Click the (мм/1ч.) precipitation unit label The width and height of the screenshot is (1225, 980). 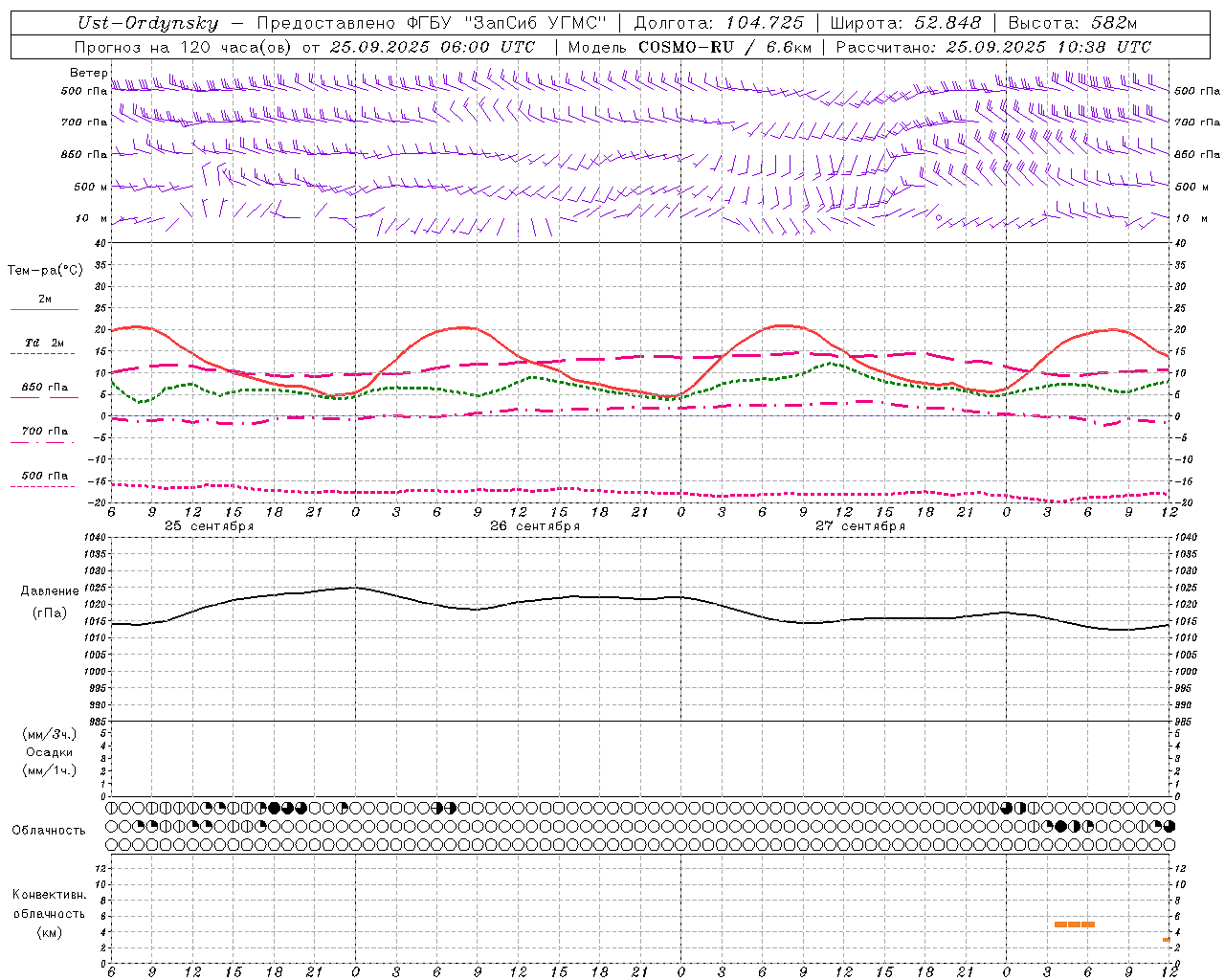tap(50, 770)
